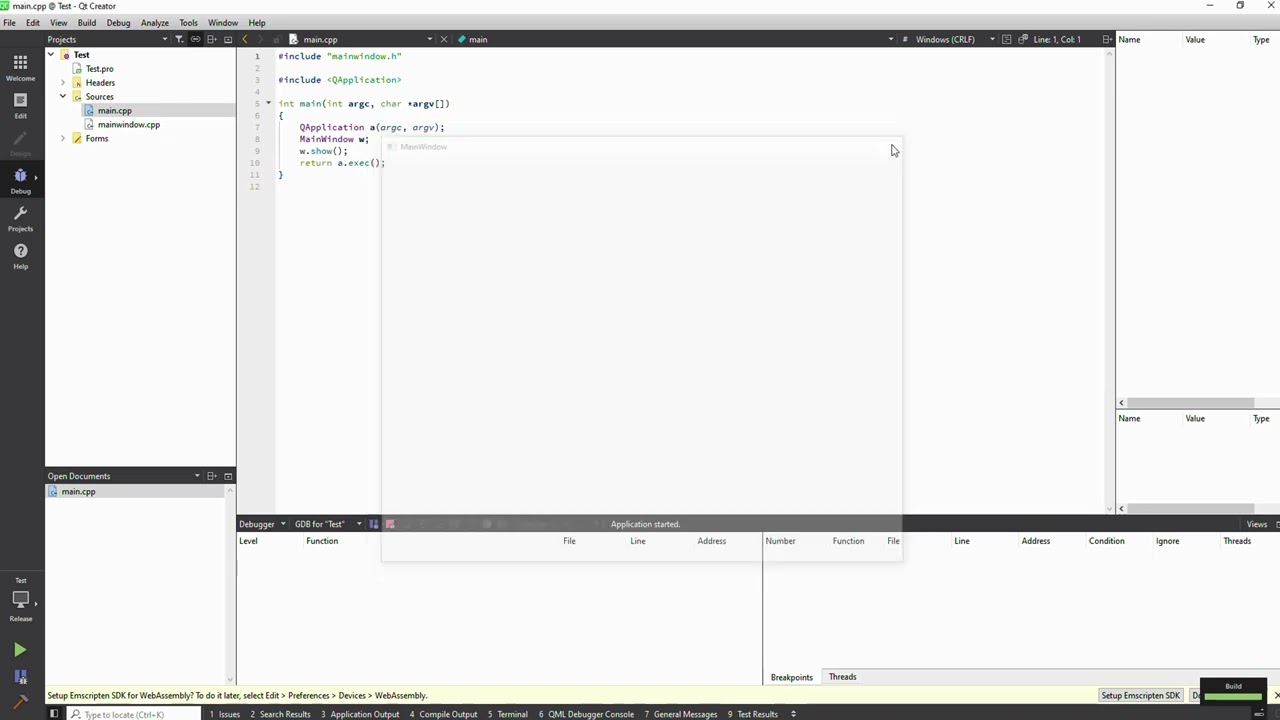This screenshot has width=1280, height=720.
Task: Open the Terminal pane
Action: [508, 714]
